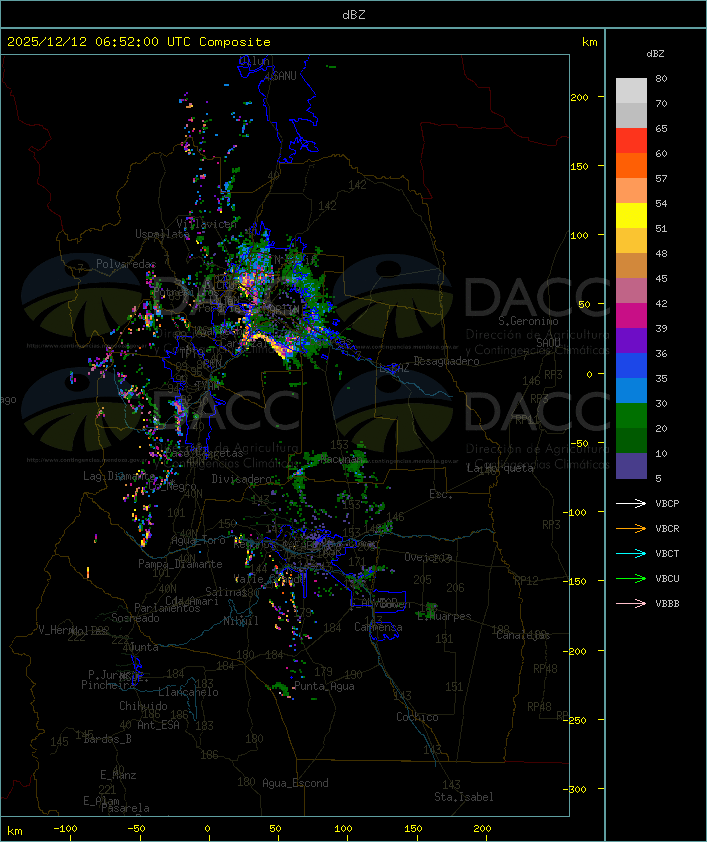Click the Lag.Diamante place label on map
The width and height of the screenshot is (707, 842).
tap(119, 476)
